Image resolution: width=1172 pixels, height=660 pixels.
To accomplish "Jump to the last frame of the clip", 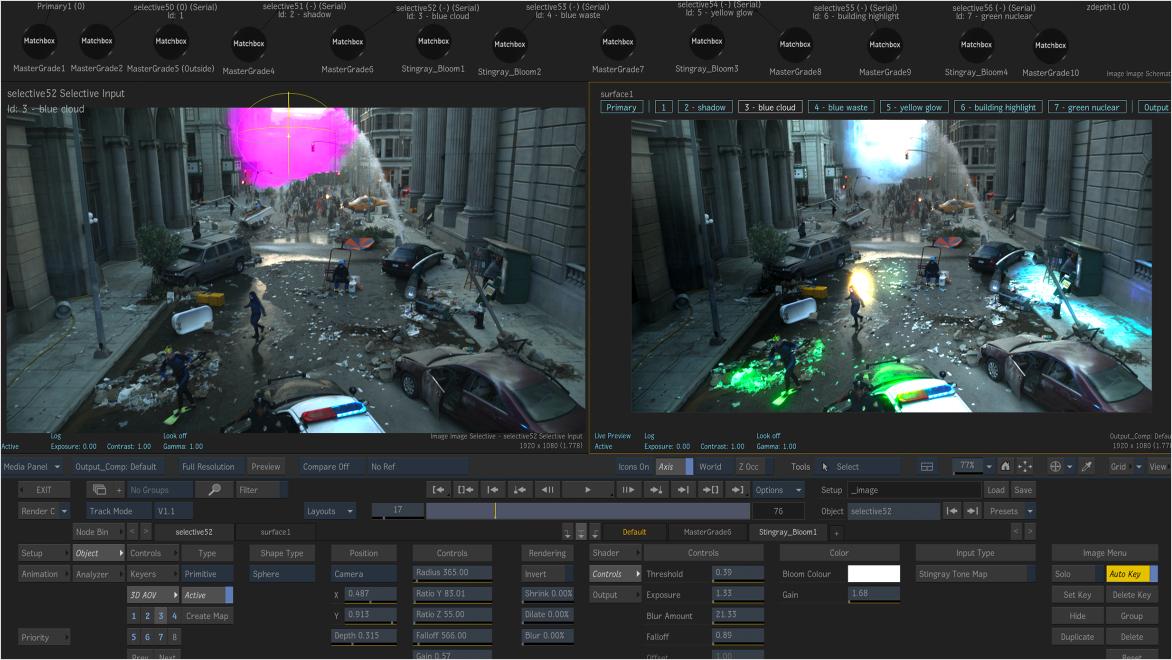I will pyautogui.click(x=738, y=490).
